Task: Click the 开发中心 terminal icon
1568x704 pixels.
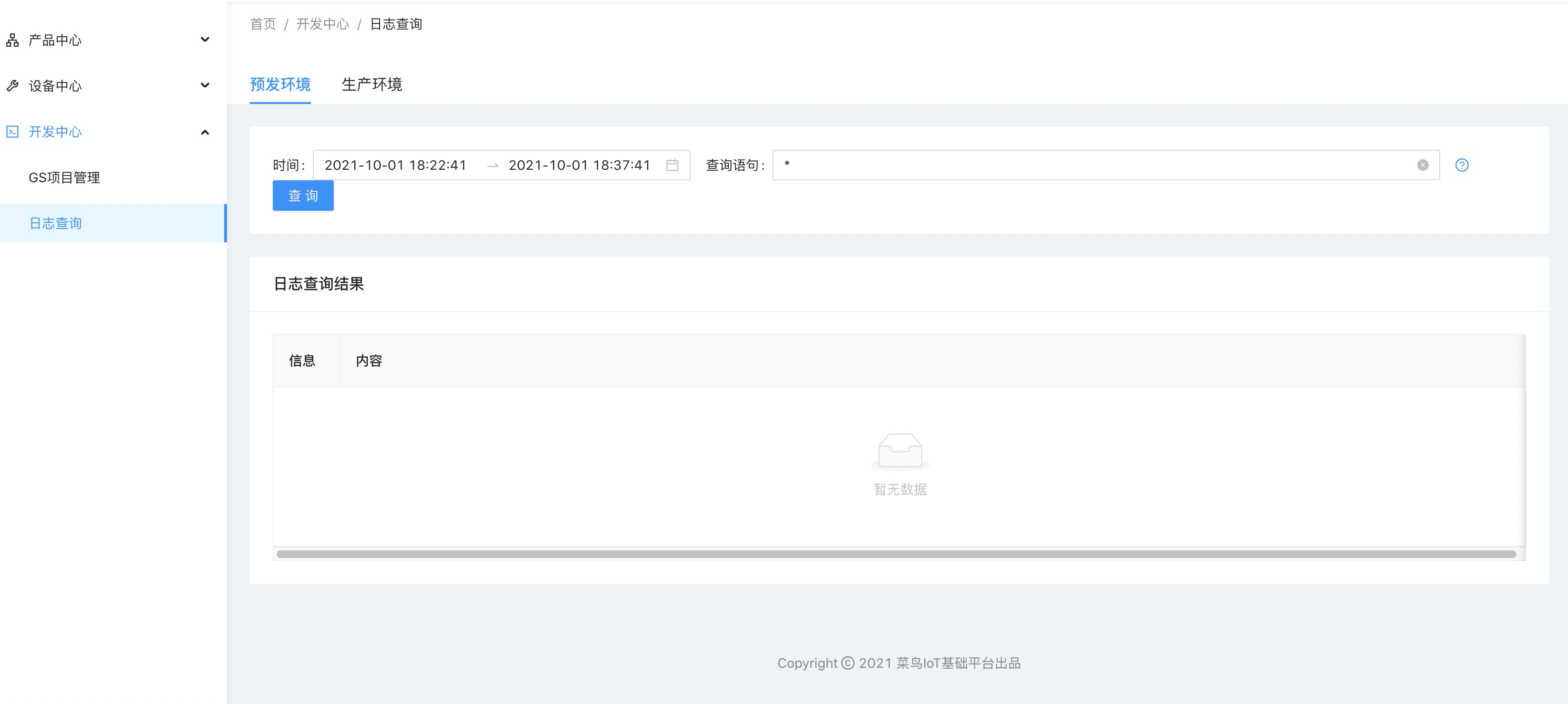Action: tap(12, 132)
